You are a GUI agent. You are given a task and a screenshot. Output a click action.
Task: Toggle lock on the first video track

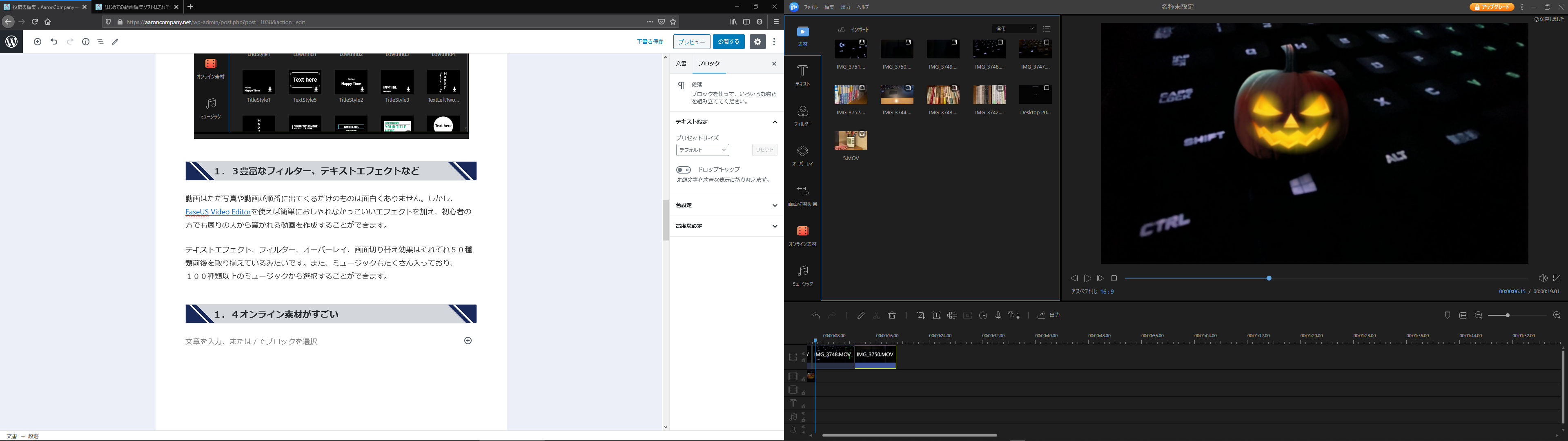tap(804, 361)
